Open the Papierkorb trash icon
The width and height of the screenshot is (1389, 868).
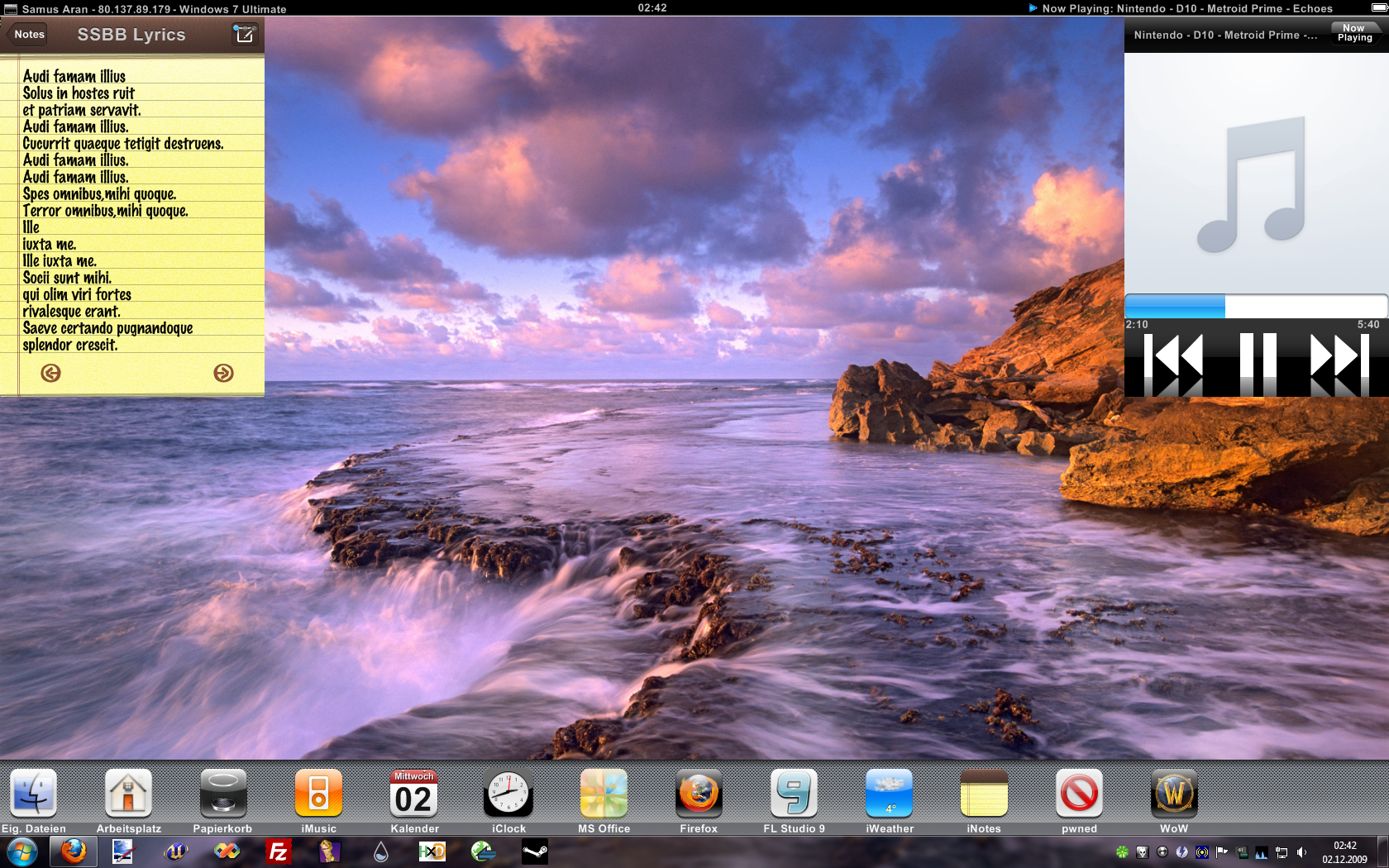(x=223, y=793)
